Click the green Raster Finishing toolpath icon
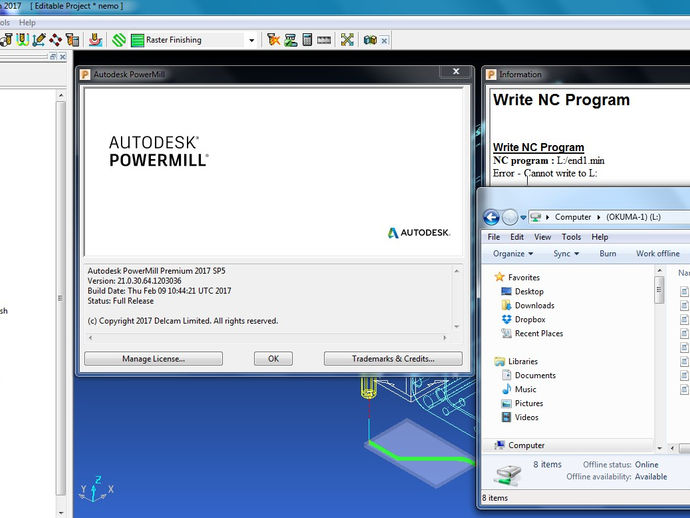 [137, 40]
